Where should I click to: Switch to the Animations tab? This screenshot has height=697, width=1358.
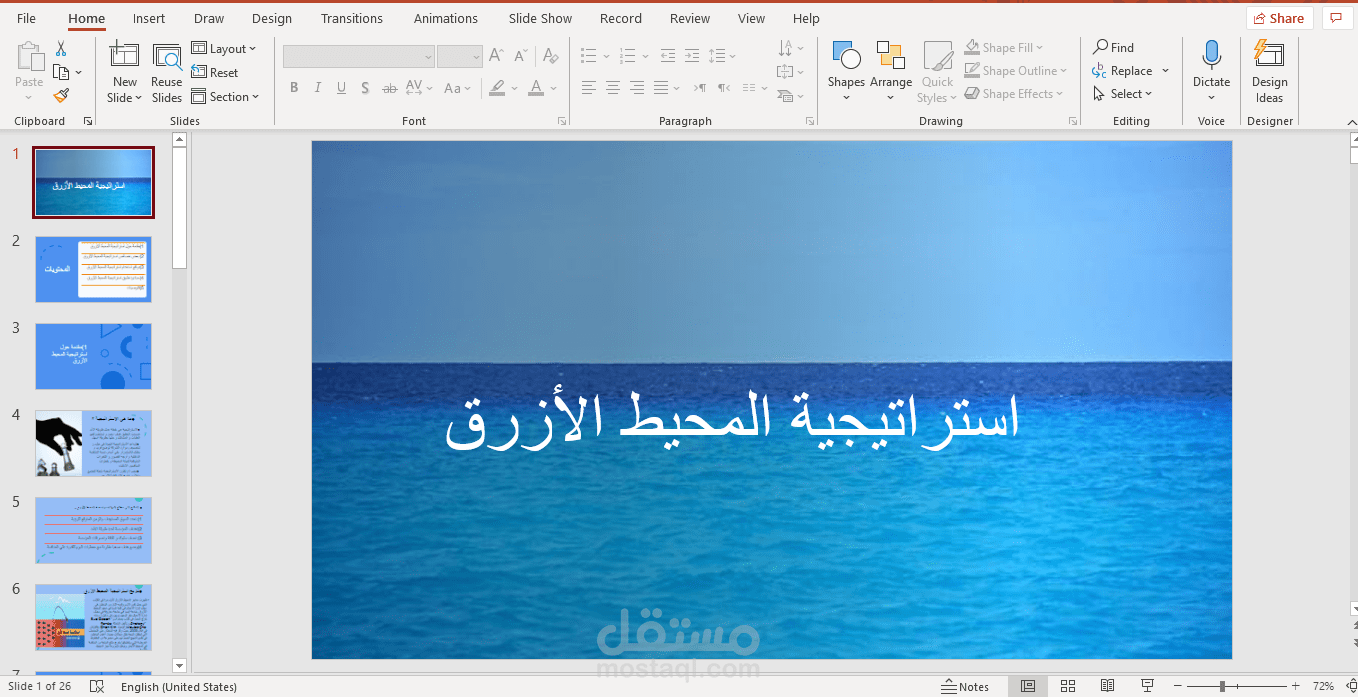[446, 18]
